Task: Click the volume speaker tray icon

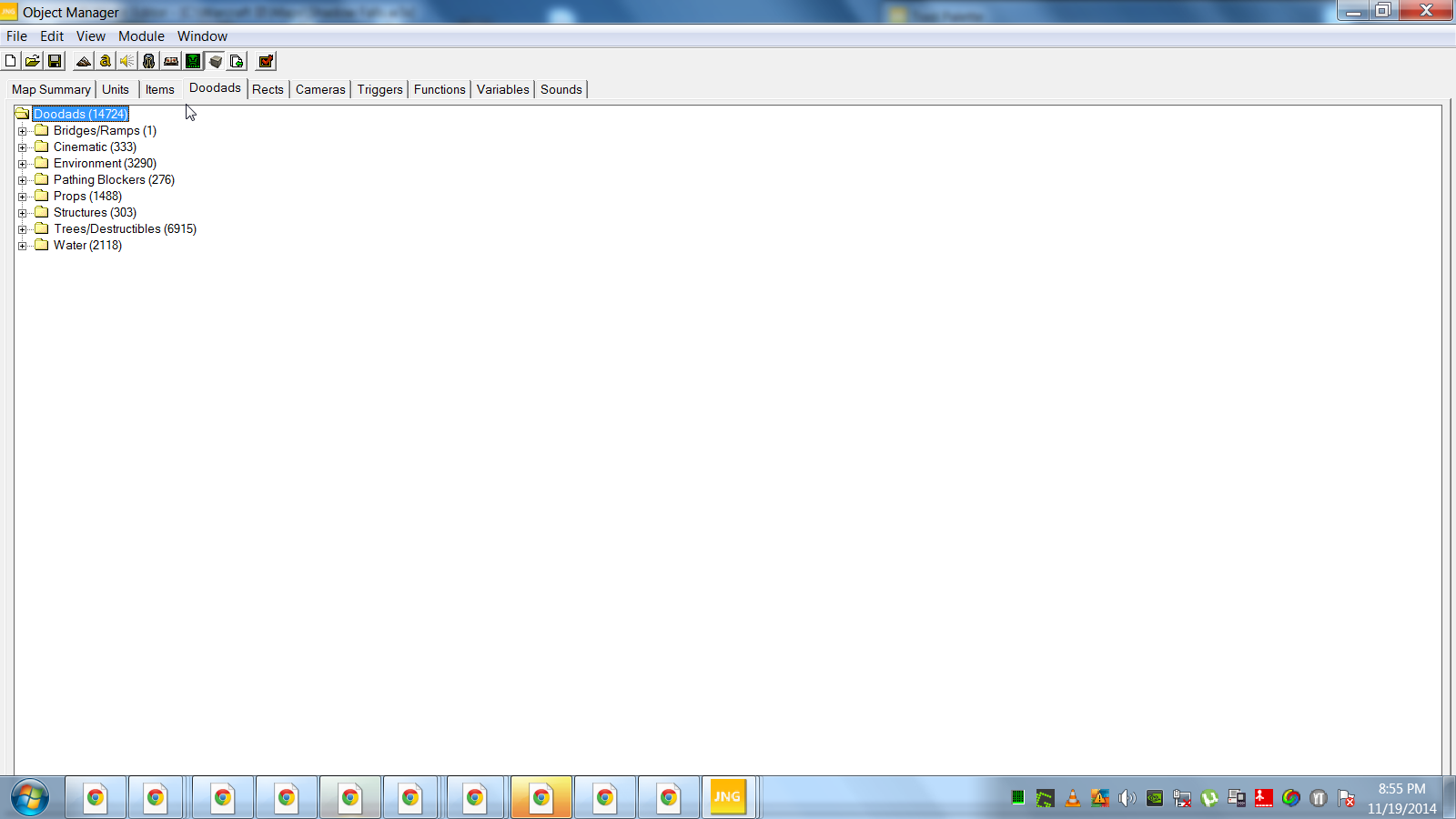Action: [x=1127, y=798]
